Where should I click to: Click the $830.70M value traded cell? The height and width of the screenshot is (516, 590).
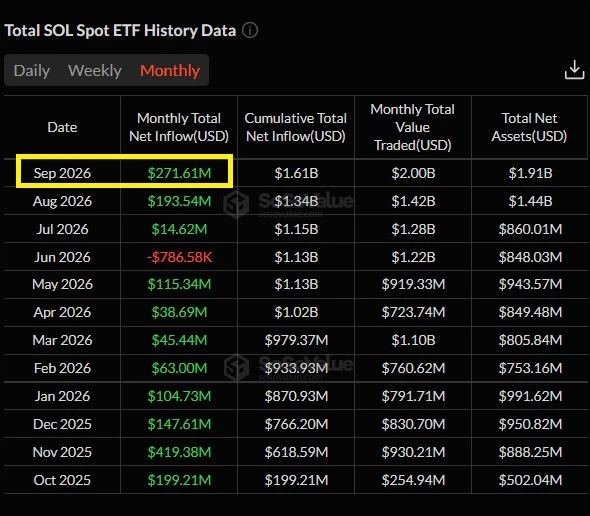(413, 424)
